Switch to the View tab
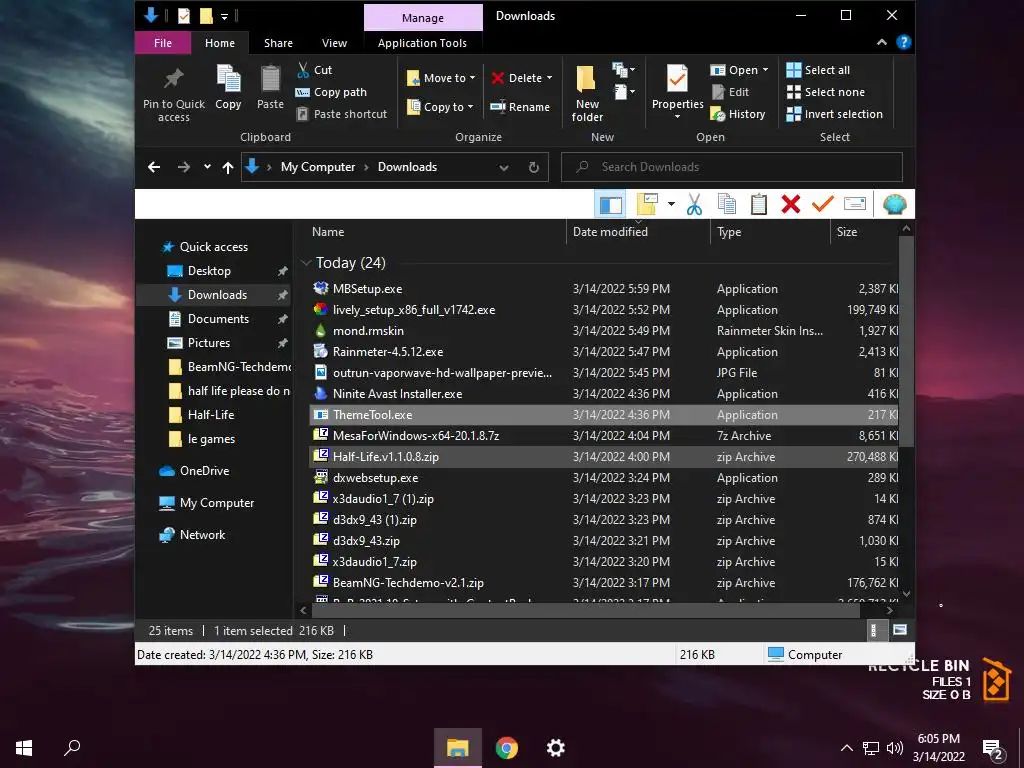The height and width of the screenshot is (768, 1024). (x=334, y=43)
